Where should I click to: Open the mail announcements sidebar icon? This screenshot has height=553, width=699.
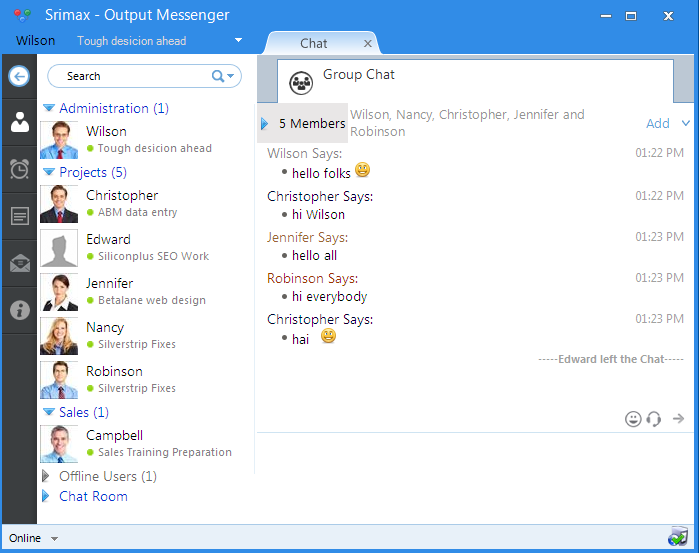pyautogui.click(x=19, y=263)
